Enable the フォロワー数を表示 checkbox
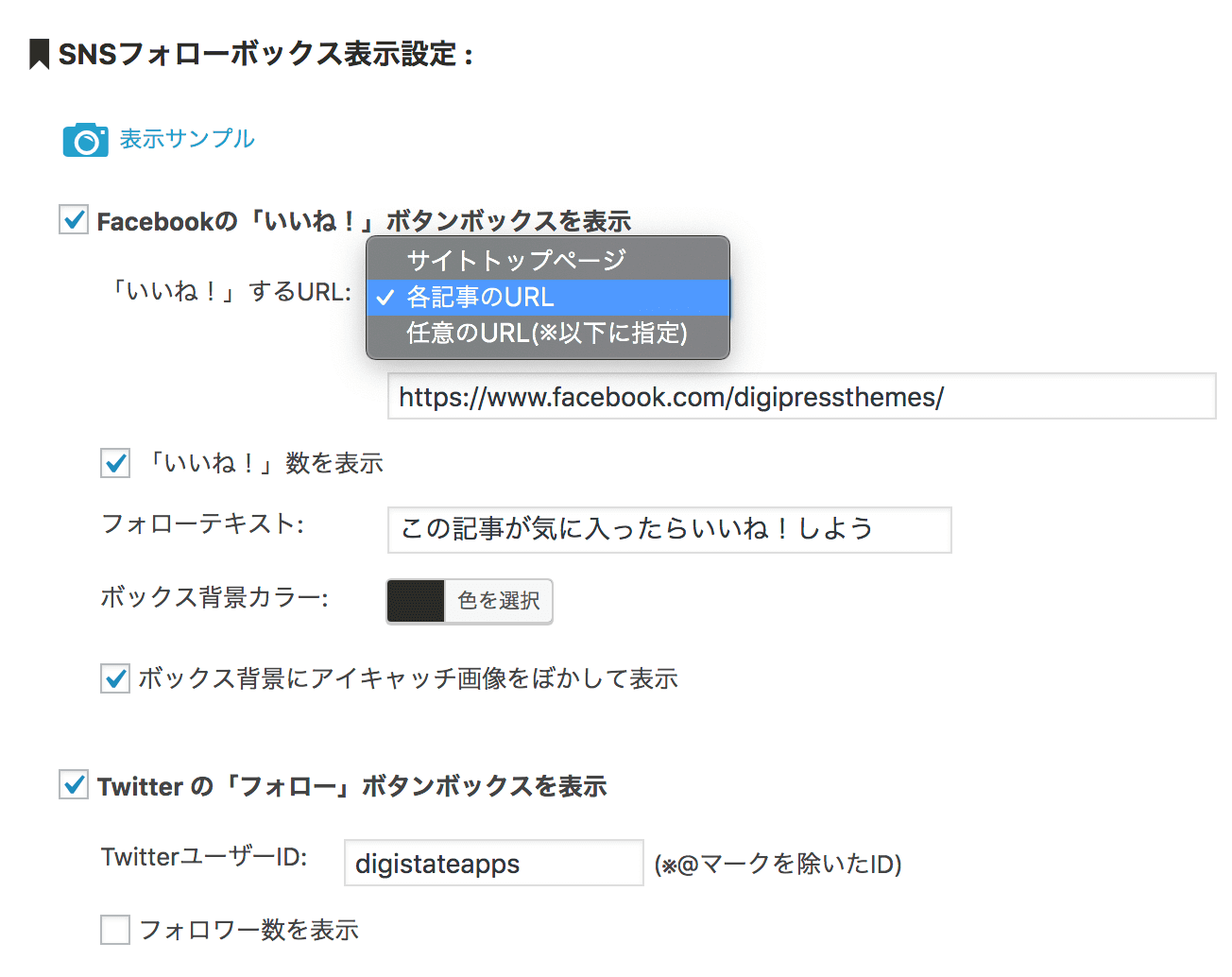 tap(115, 930)
